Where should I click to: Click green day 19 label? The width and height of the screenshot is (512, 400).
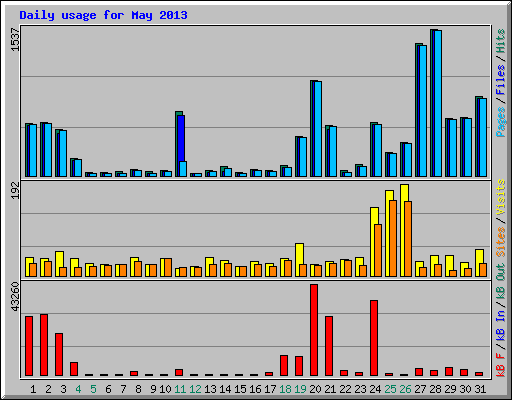[300, 389]
